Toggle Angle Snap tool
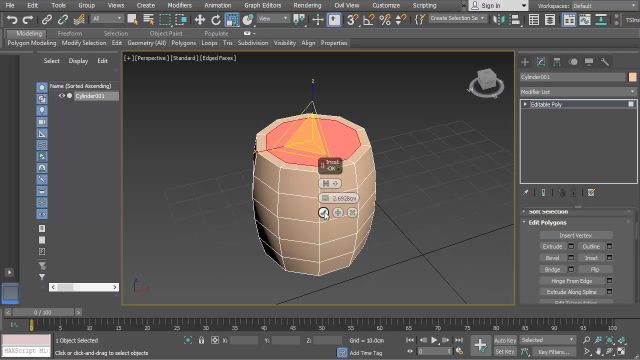This screenshot has width=640, height=360. pyautogui.click(x=369, y=20)
